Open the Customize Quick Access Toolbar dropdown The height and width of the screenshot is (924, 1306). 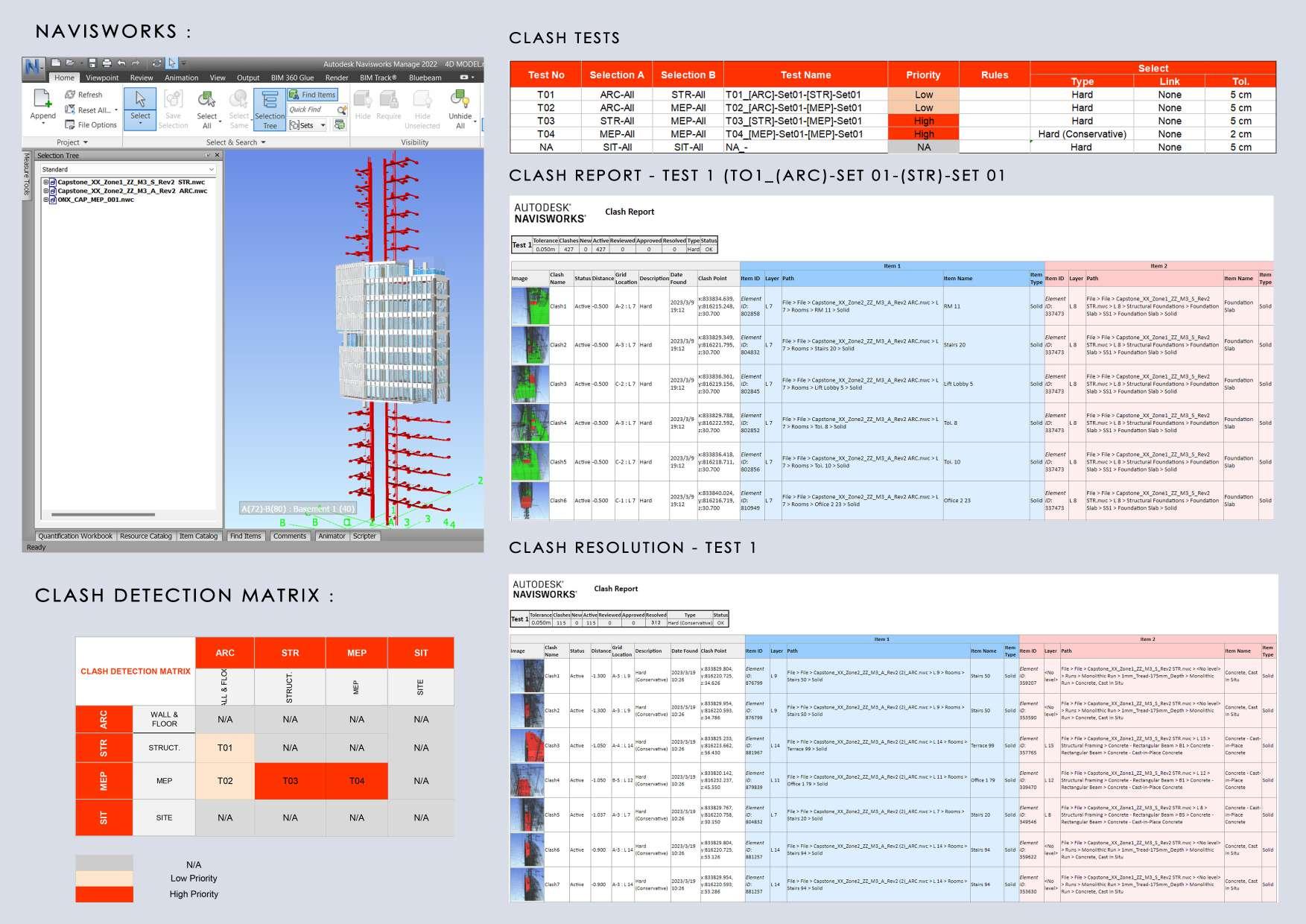[184, 63]
